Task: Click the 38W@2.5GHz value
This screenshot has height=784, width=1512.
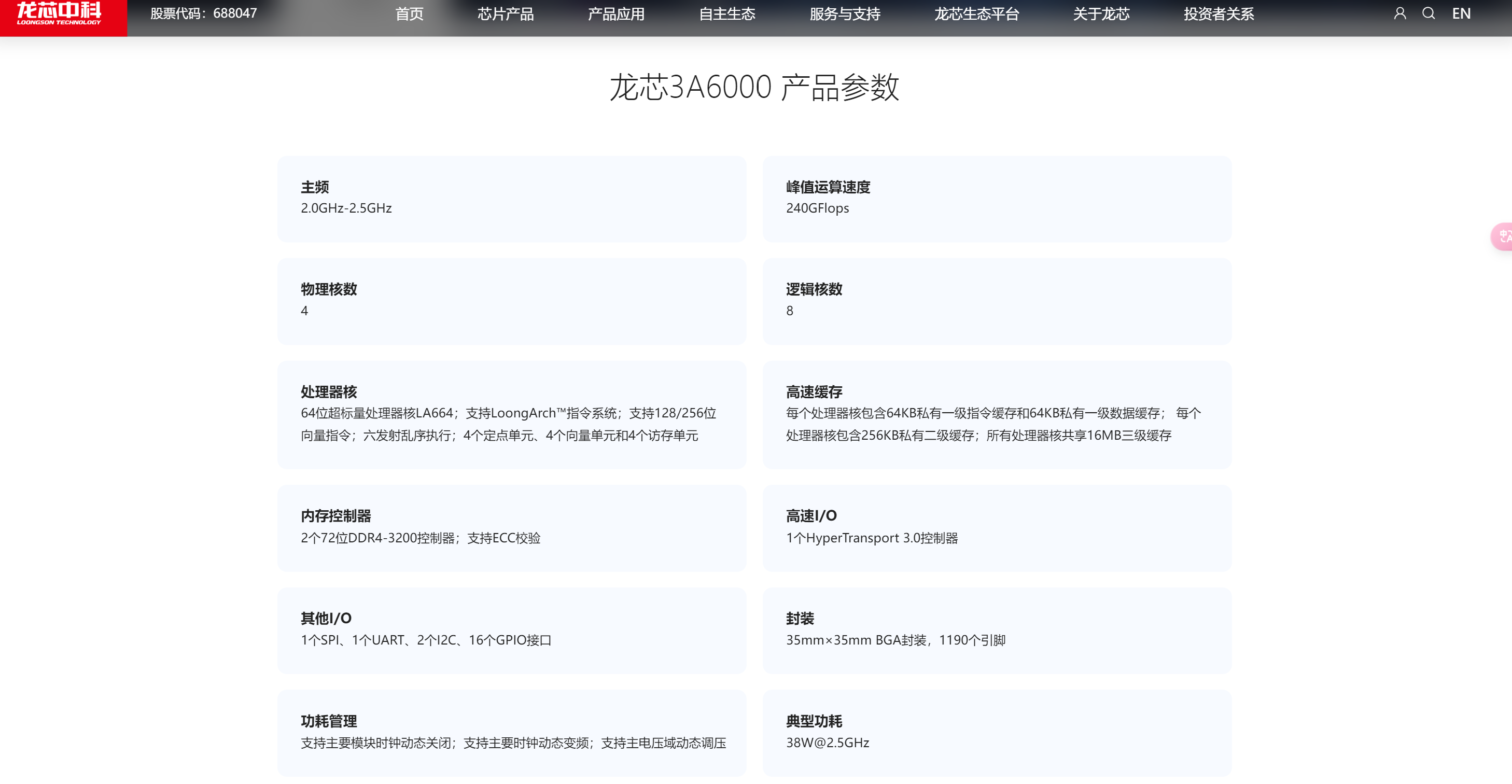Action: point(828,743)
